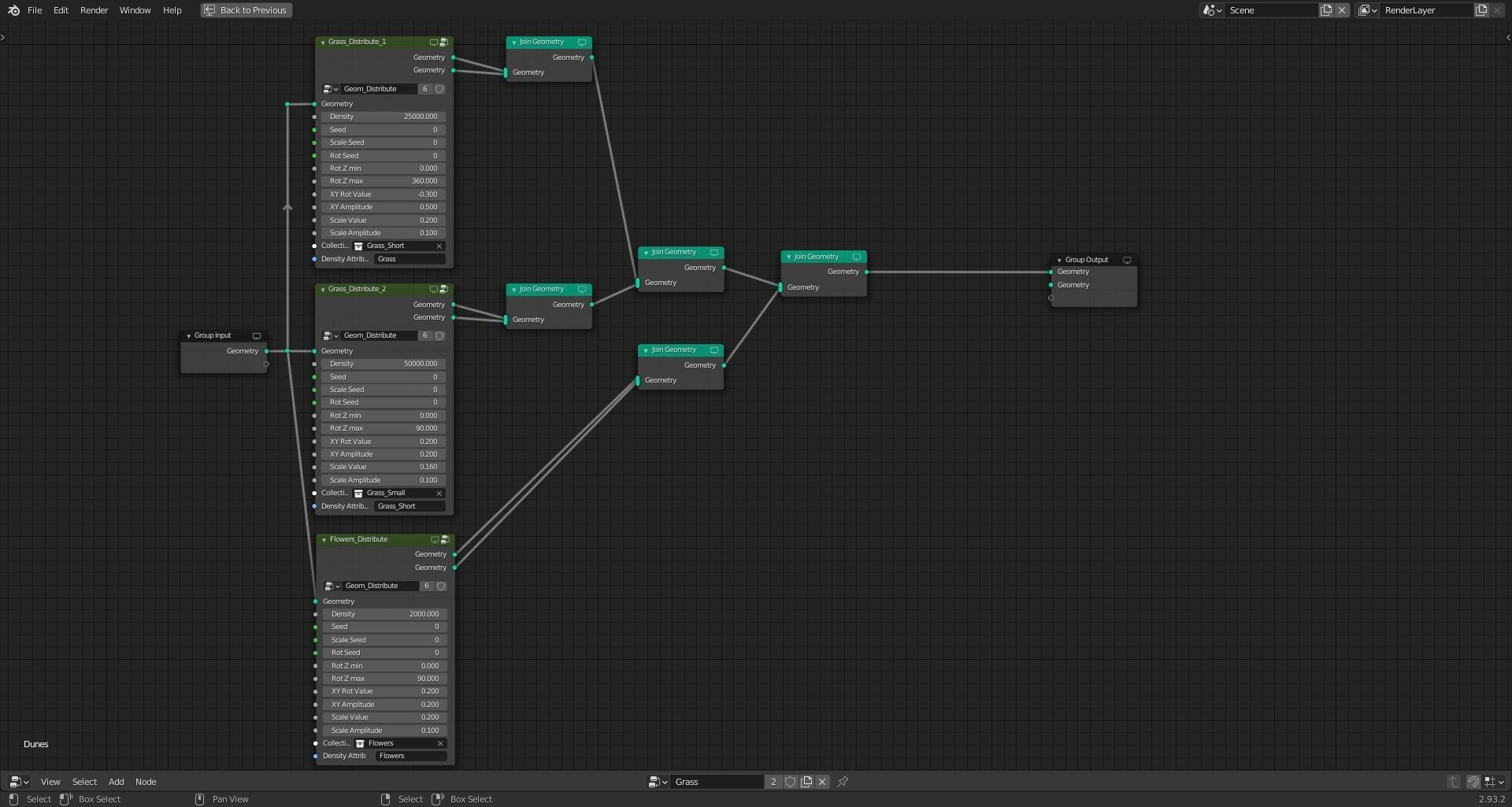Open the Select menu in node editor

coord(85,782)
